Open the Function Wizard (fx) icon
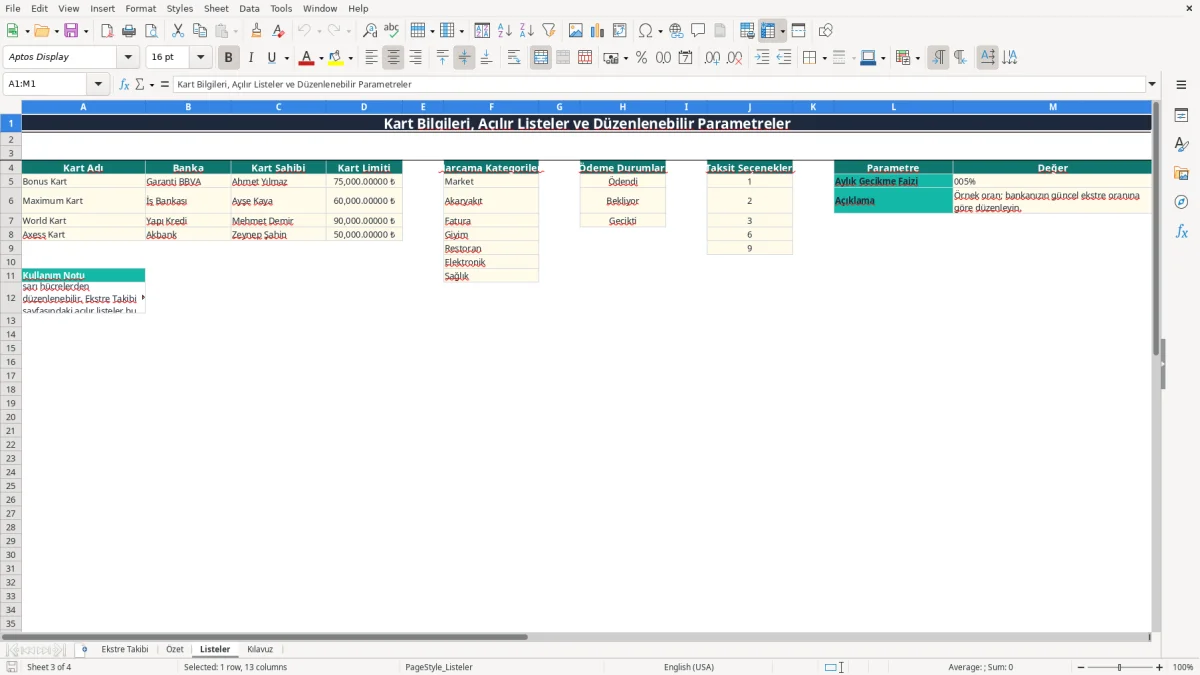1200x675 pixels. pos(124,84)
